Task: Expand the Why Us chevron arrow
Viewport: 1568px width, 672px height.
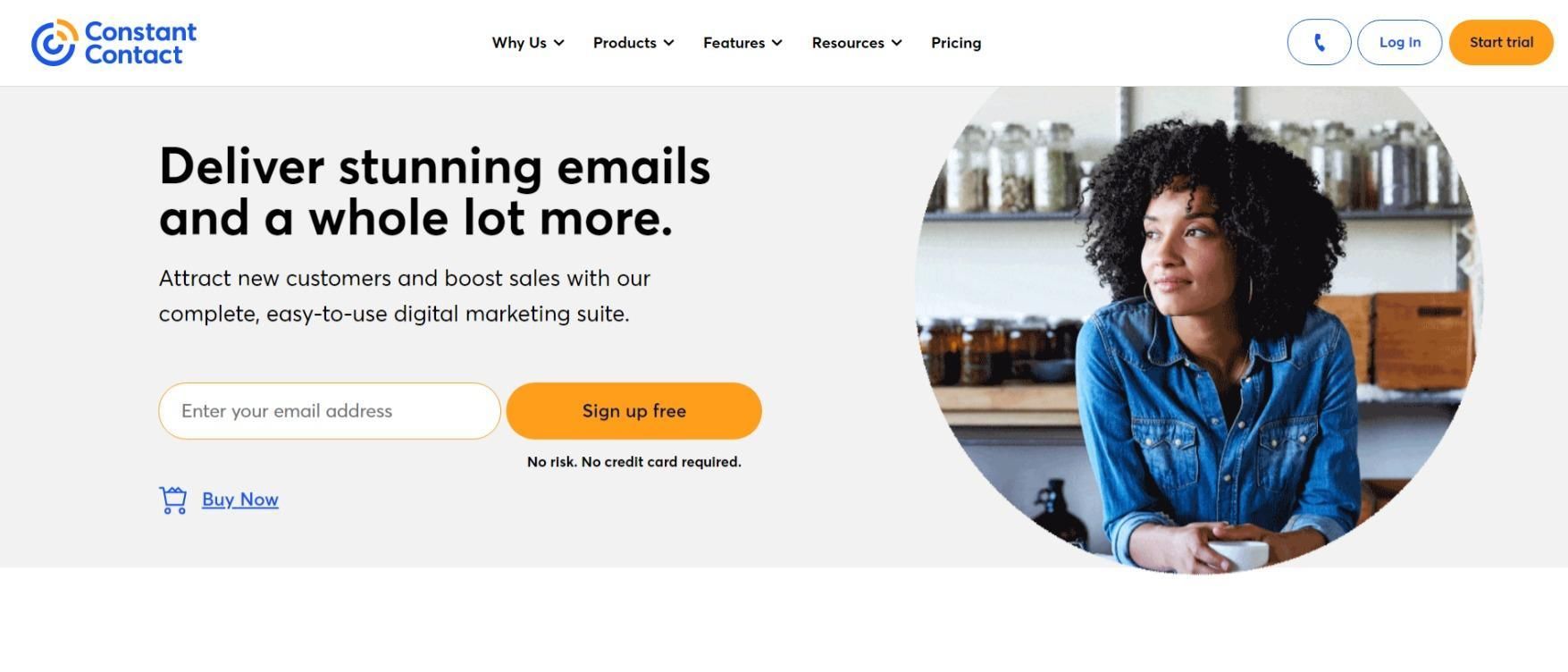Action: tap(559, 43)
